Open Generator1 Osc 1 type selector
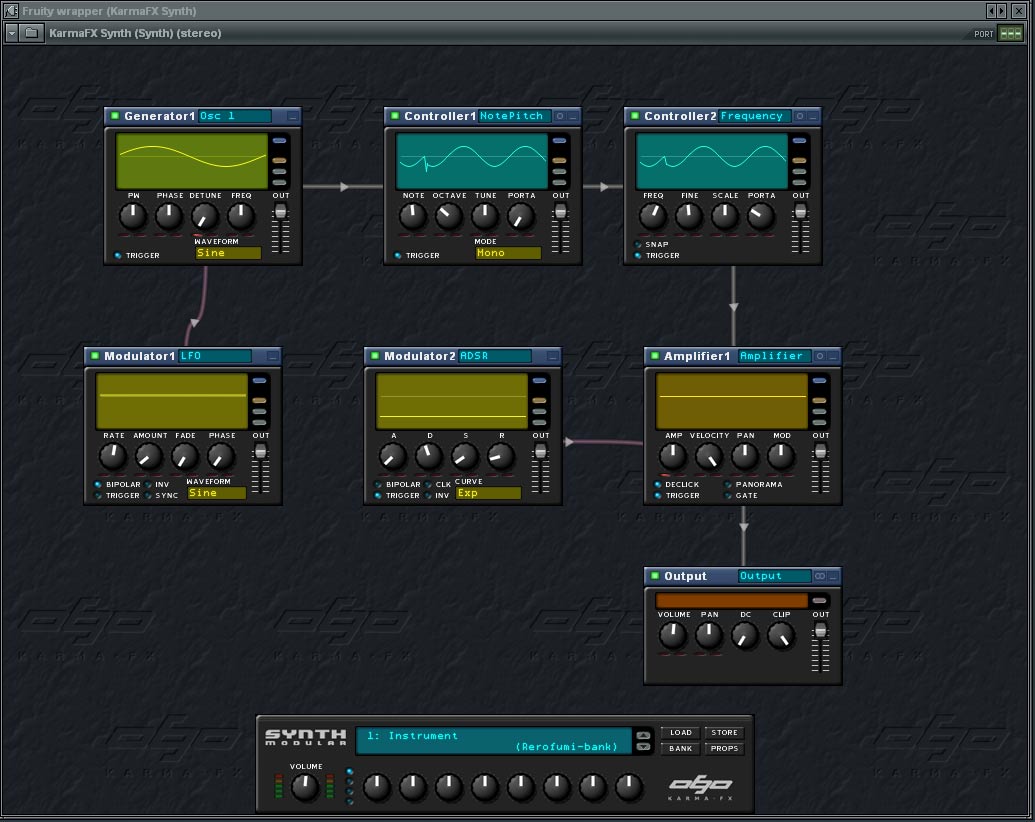Screen dimensions: 1035x822 click(x=235, y=116)
